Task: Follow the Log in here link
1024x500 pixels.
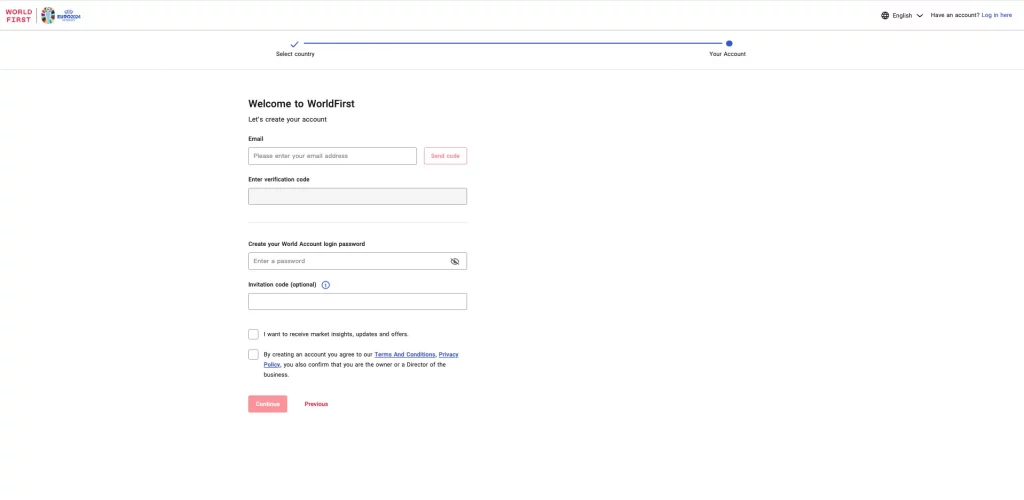Action: [x=997, y=15]
